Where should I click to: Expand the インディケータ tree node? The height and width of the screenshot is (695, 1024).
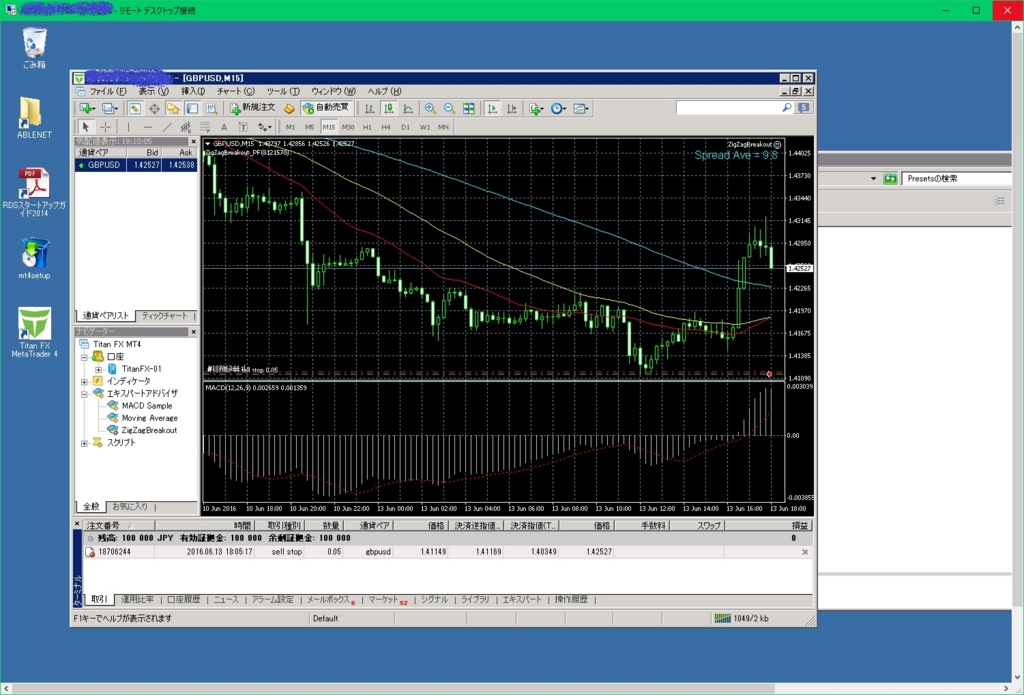(84, 382)
